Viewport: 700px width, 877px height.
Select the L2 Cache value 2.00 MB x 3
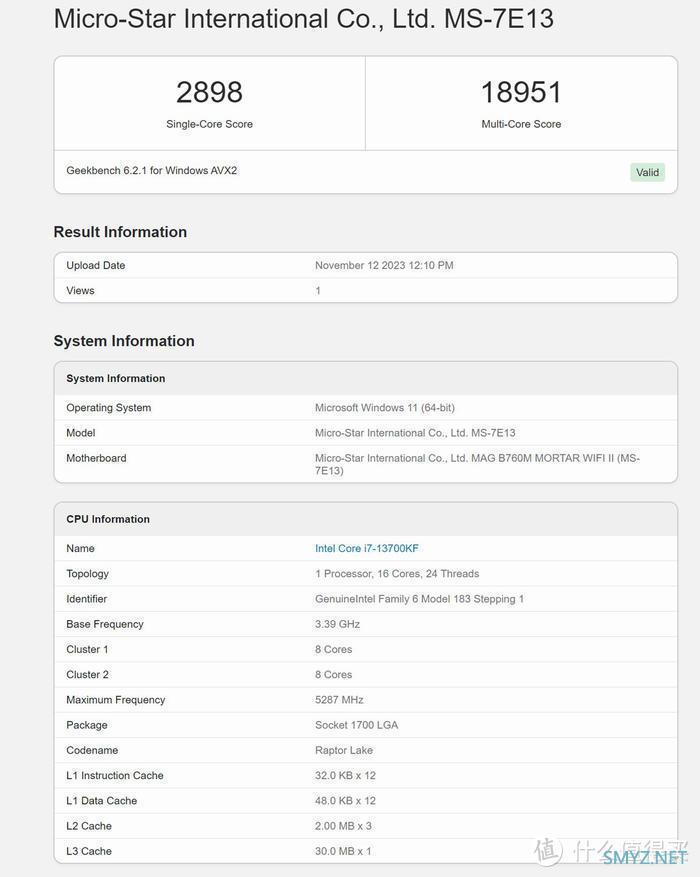pyautogui.click(x=343, y=826)
